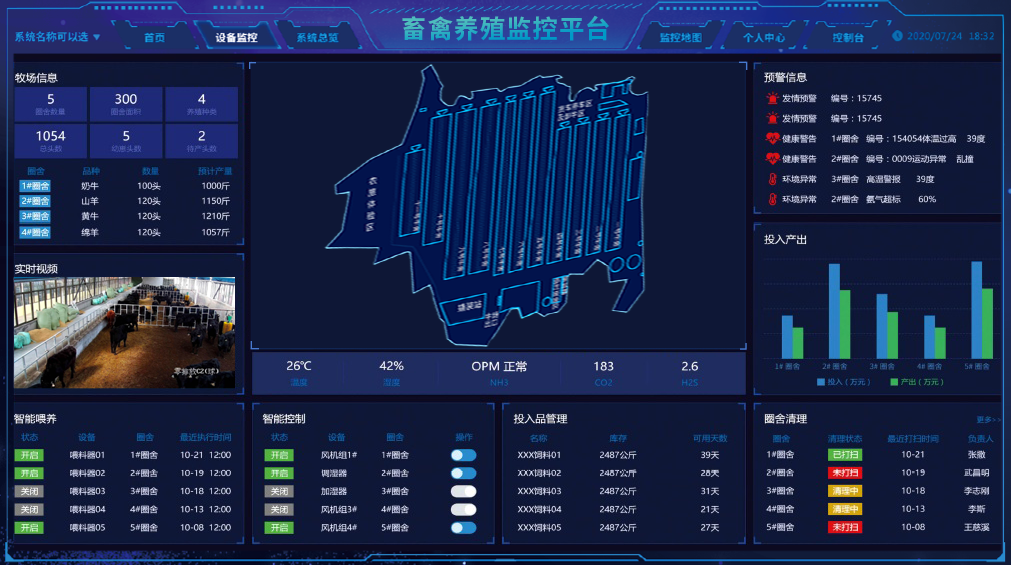Click the heart icon for 2#圈舍 健康警告
Screen dimensions: 1011x565
pyautogui.click(x=771, y=158)
